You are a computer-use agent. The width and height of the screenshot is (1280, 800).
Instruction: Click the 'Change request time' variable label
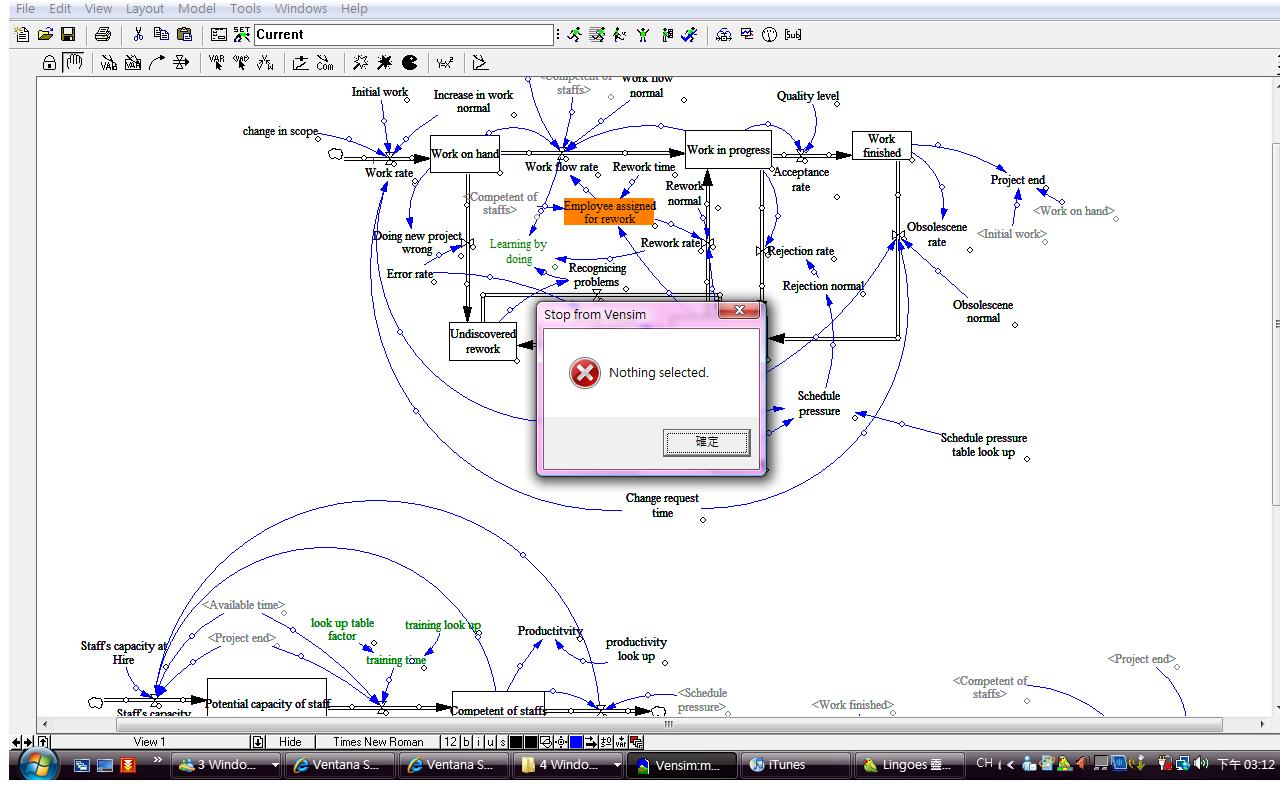[x=662, y=505]
